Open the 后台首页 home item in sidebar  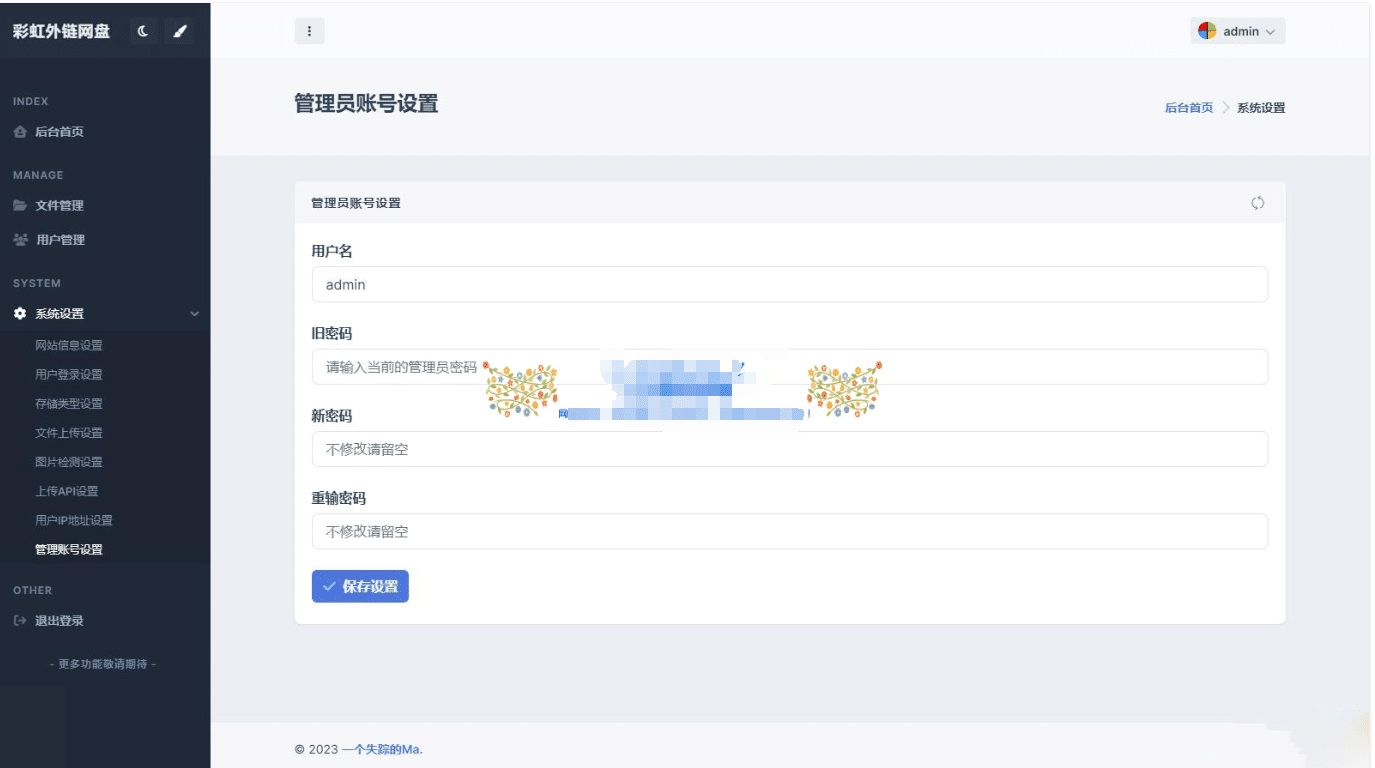point(59,132)
